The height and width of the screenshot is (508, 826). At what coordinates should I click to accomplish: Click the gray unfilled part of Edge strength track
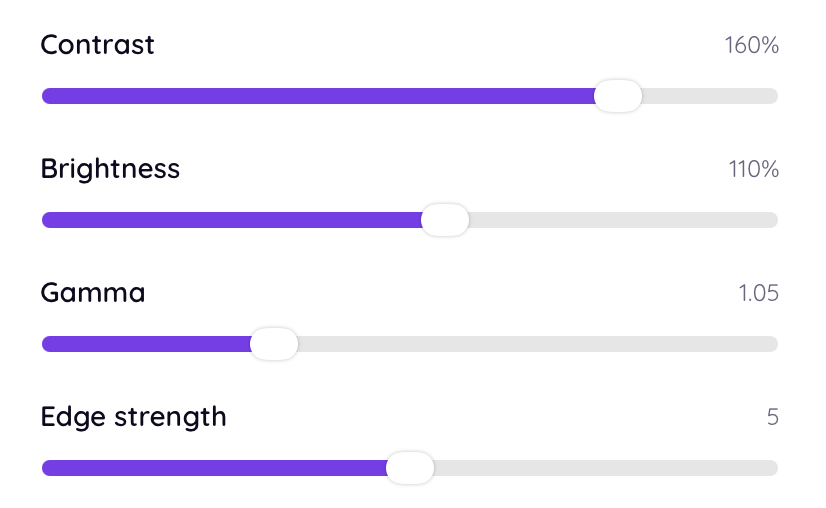coord(605,468)
